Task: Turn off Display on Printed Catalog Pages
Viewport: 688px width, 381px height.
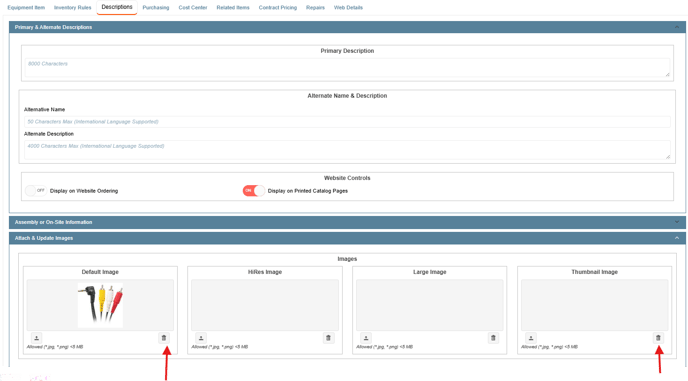Action: point(254,191)
